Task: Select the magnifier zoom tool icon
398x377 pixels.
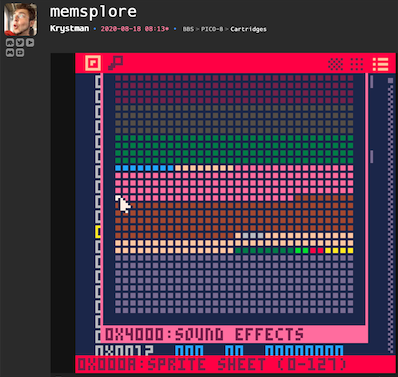Action: 116,63
